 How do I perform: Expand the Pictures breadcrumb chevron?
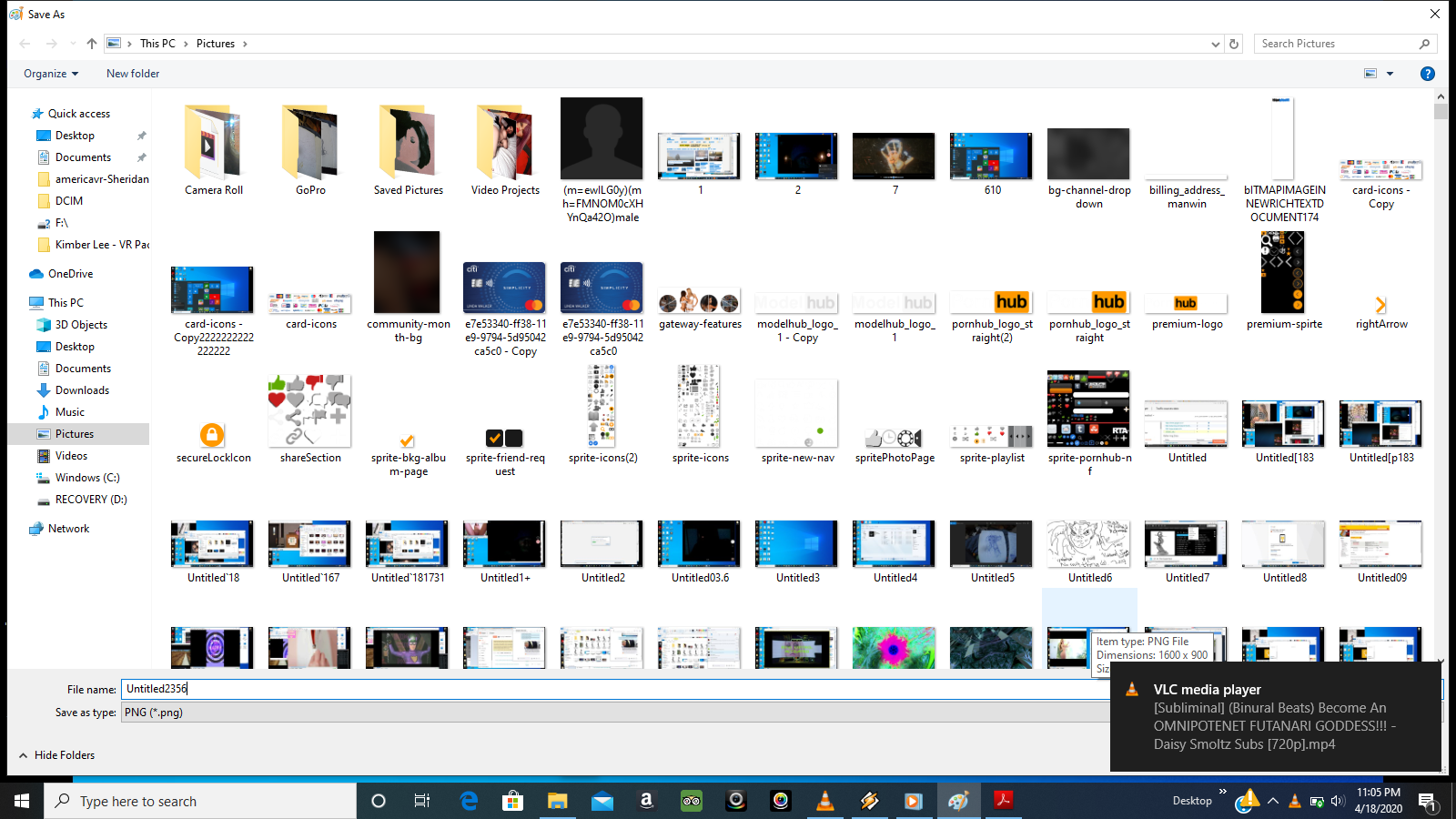245,44
